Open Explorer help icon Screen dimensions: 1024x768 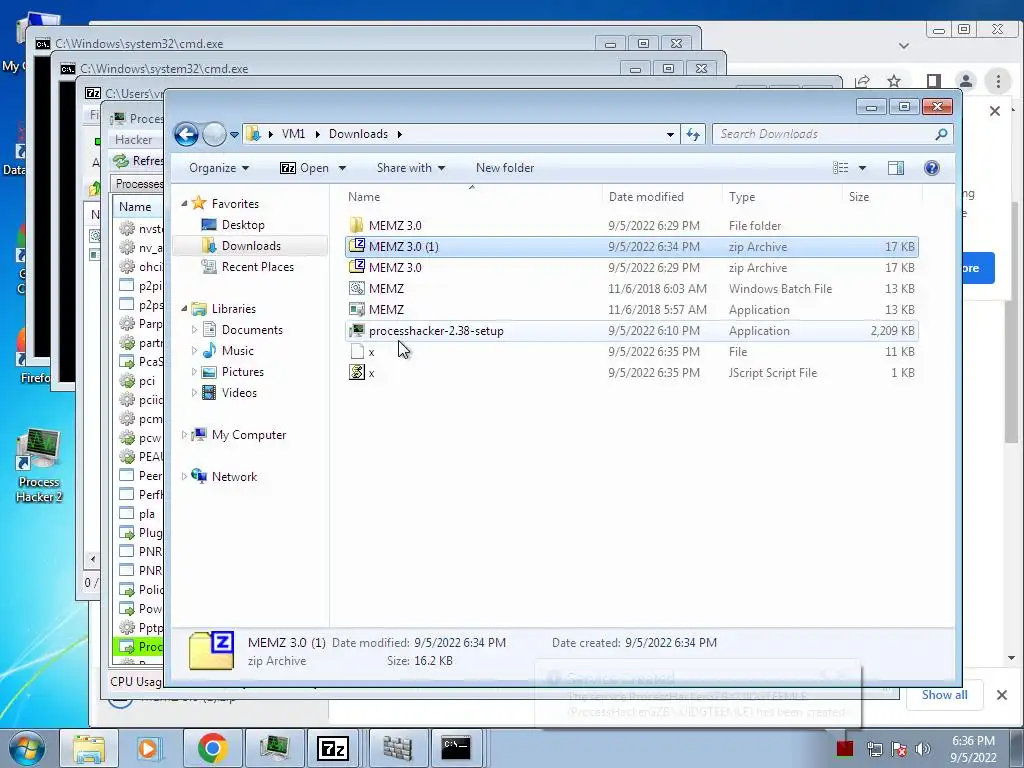pos(932,168)
